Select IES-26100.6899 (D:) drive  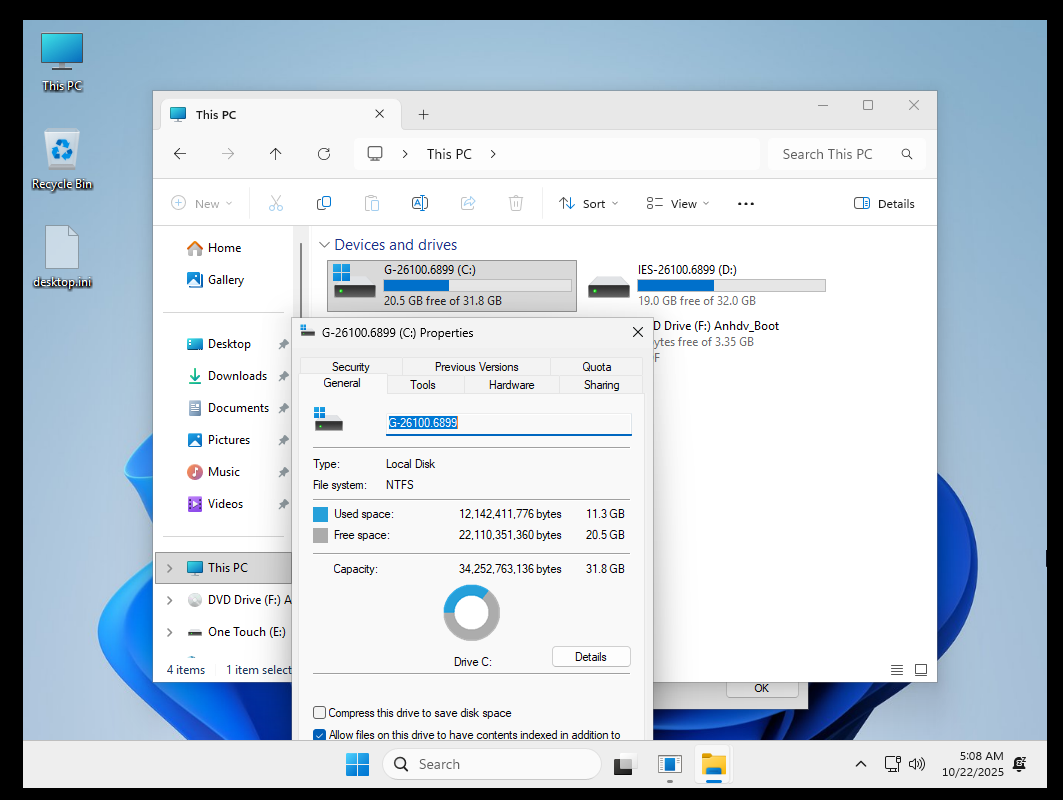tap(706, 285)
